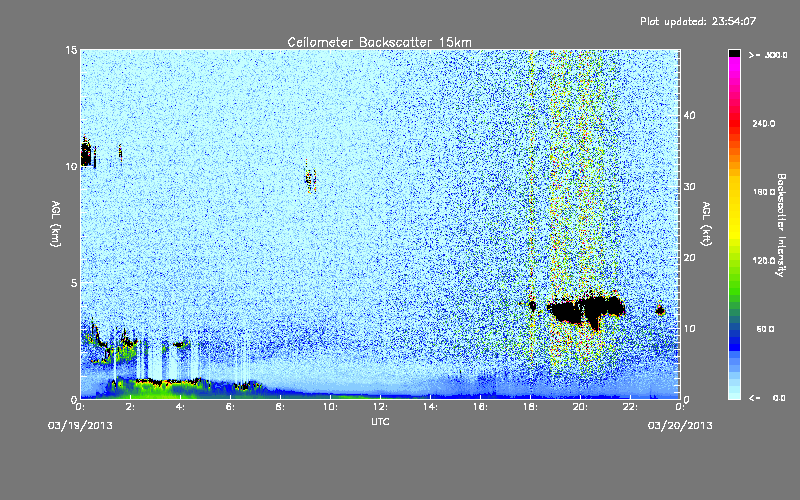Click the 'Plot updated: 23:54:07' timestamp

[698, 21]
